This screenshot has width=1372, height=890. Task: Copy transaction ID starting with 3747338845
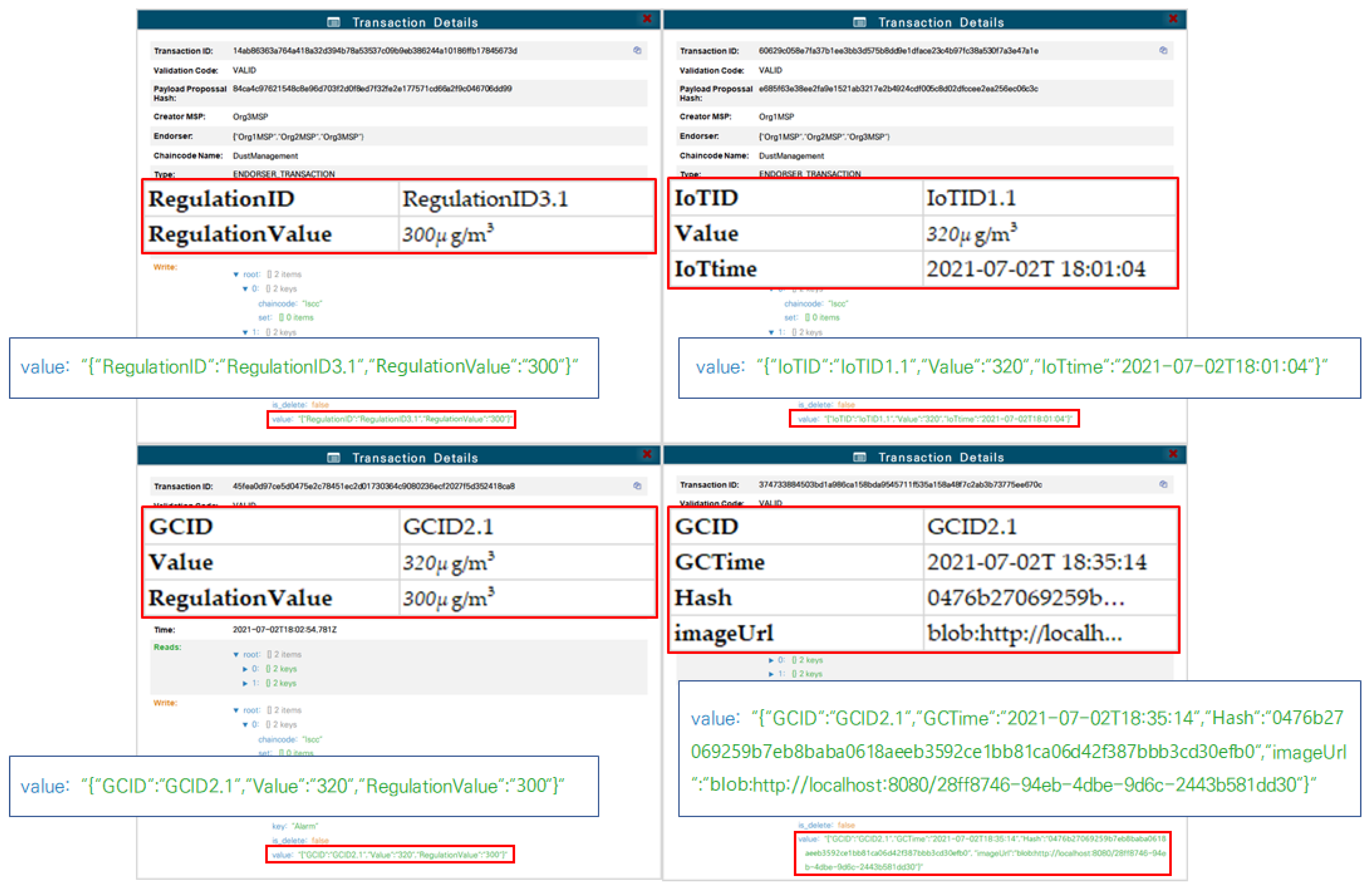1163,484
